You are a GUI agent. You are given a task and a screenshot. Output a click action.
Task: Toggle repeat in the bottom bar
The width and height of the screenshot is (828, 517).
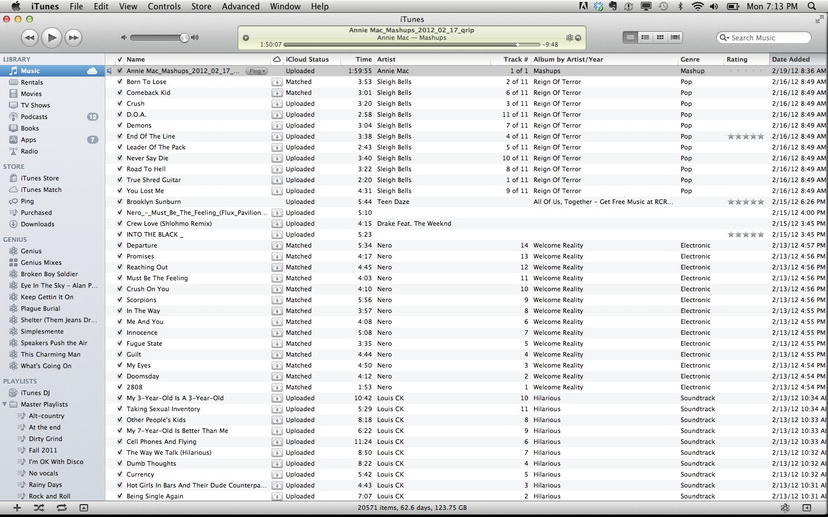[61, 508]
